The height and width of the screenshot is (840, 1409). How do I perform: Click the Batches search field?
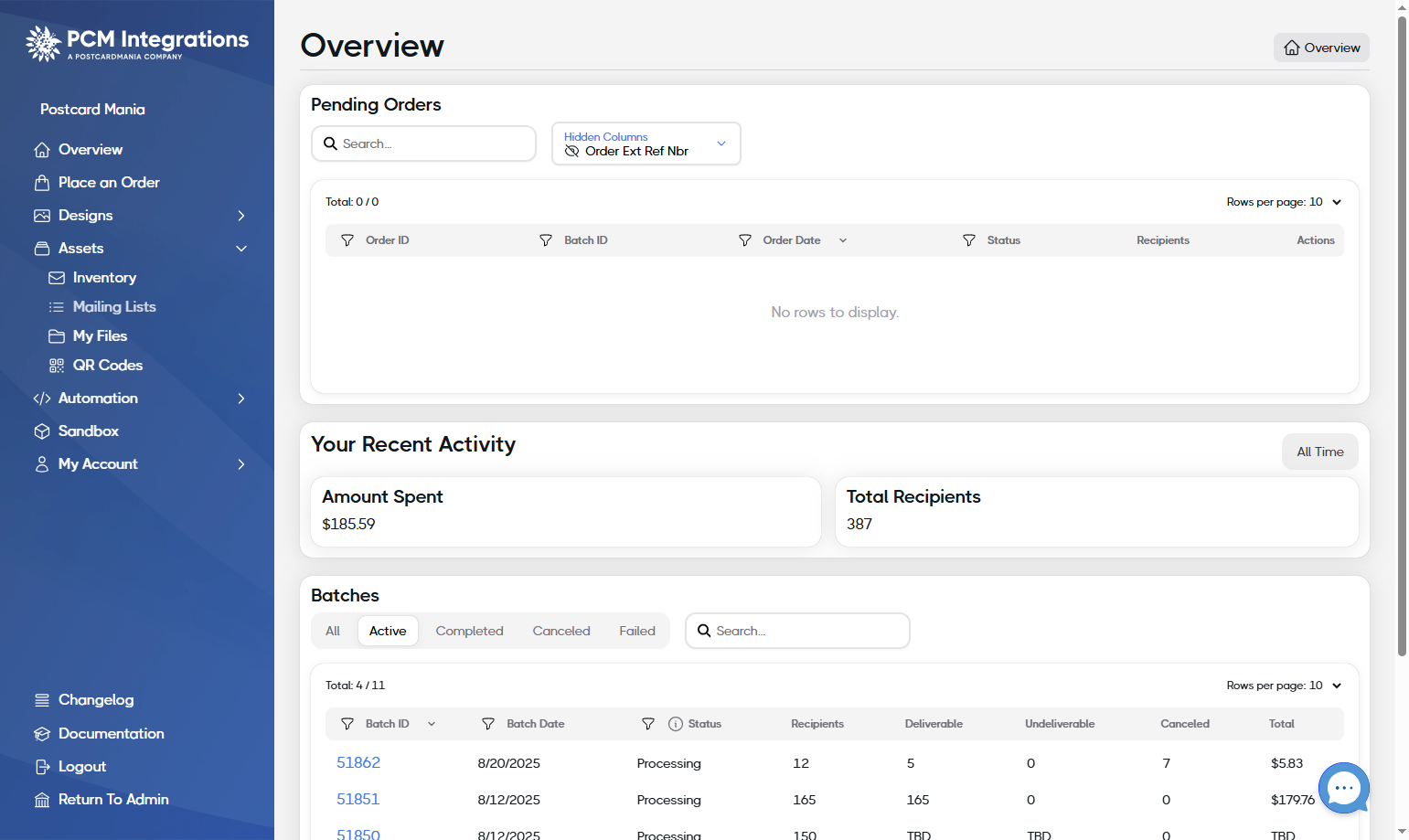(797, 631)
